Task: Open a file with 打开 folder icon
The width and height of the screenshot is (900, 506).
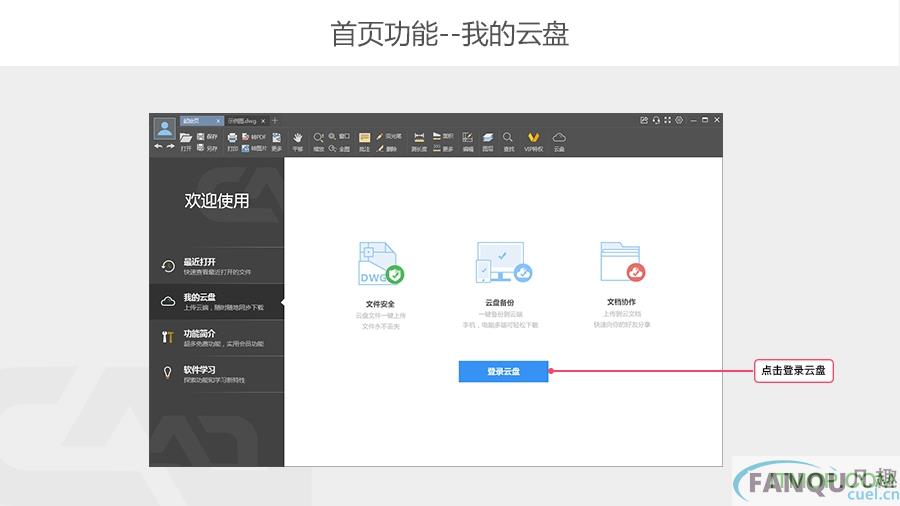Action: 186,138
